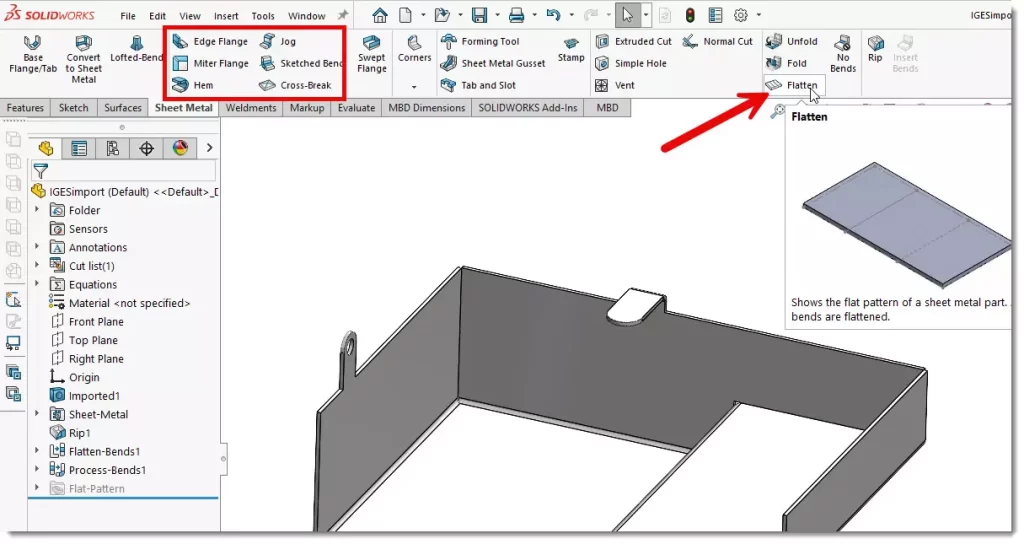Select the Forming Tool command
This screenshot has height=544, width=1024.
(480, 41)
